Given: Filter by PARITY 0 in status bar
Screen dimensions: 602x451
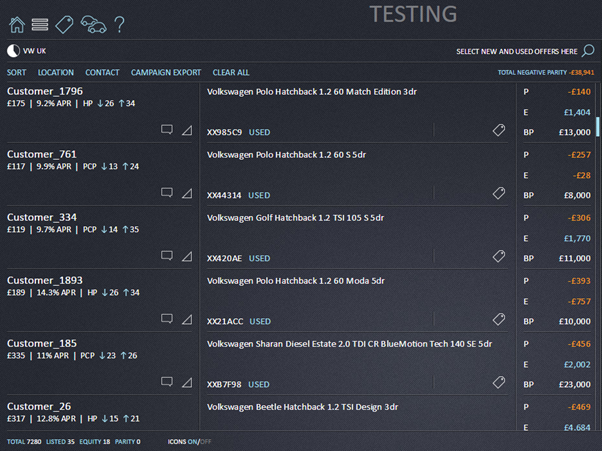Looking at the screenshot, I should click(127, 441).
